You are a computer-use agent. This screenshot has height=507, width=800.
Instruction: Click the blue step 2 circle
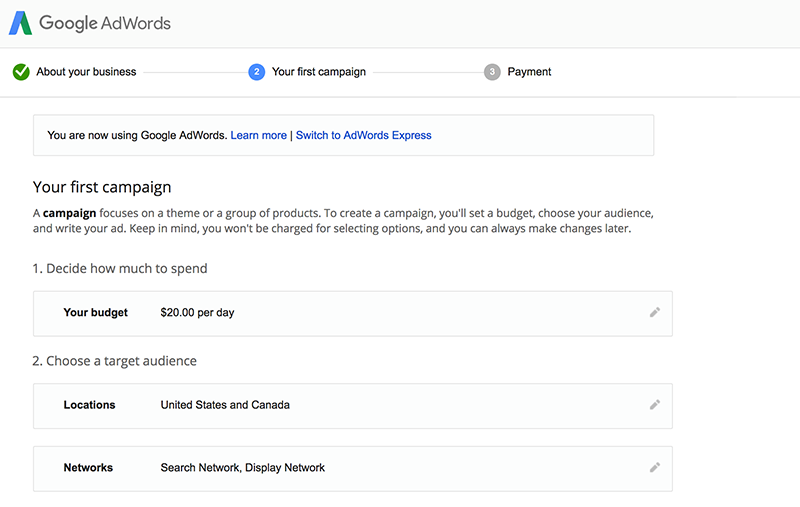coord(256,72)
